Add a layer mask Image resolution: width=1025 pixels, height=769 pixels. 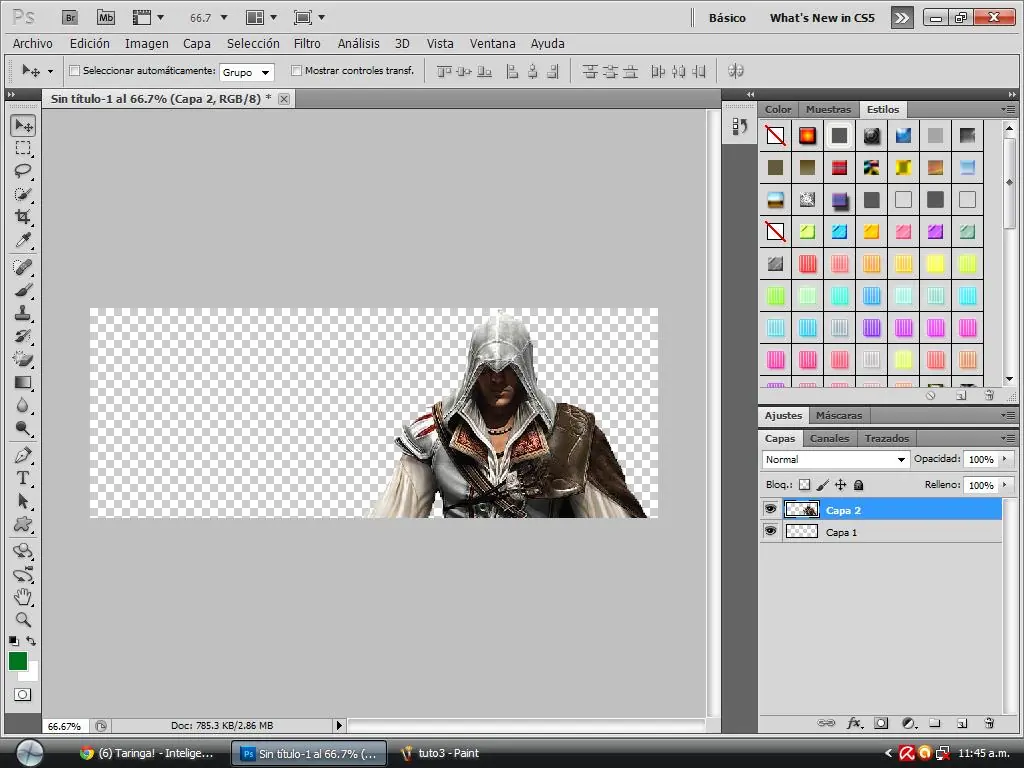click(x=881, y=723)
